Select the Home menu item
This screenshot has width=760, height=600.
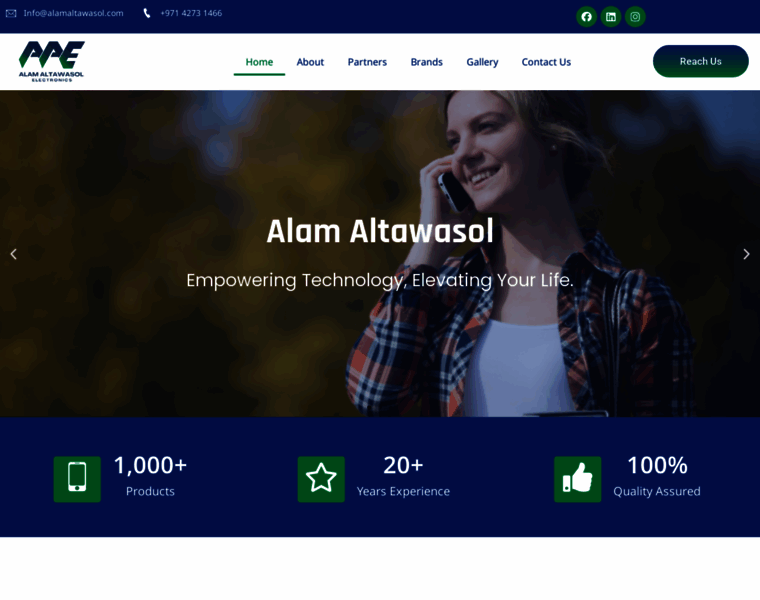tap(259, 62)
